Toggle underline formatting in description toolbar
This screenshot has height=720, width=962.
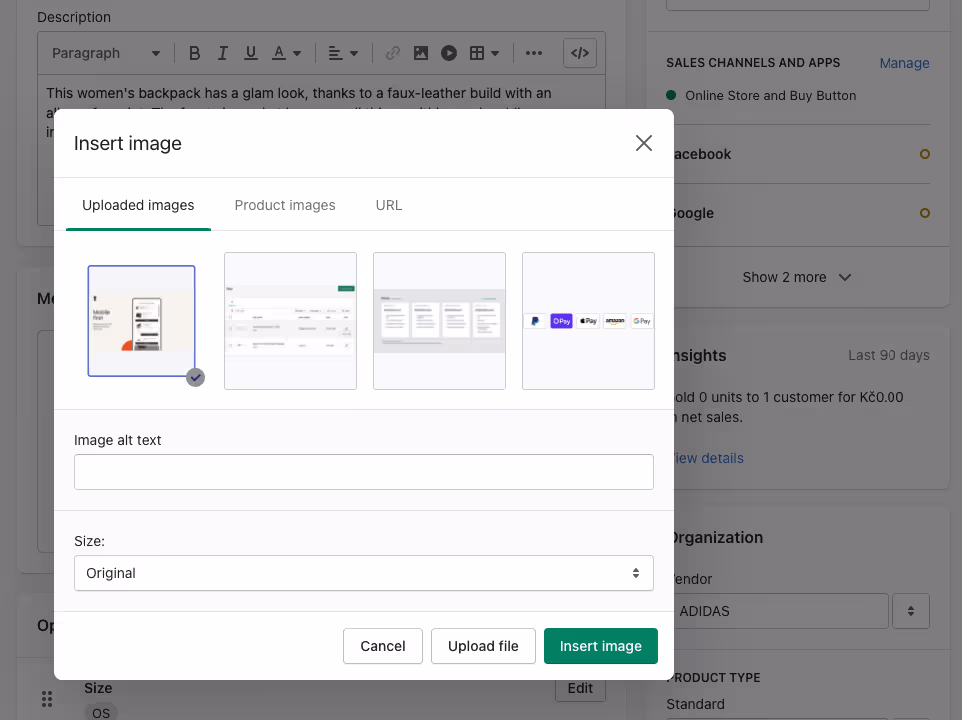(250, 53)
